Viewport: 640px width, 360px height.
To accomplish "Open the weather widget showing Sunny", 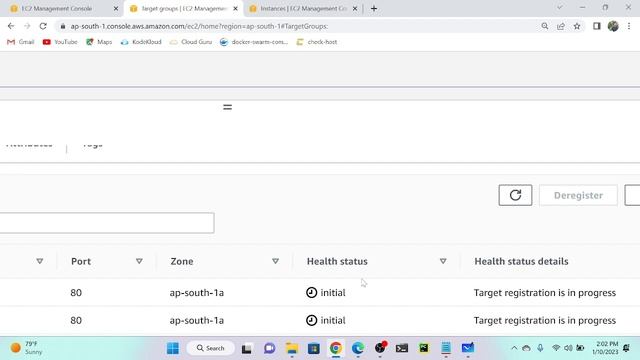I will (27, 348).
